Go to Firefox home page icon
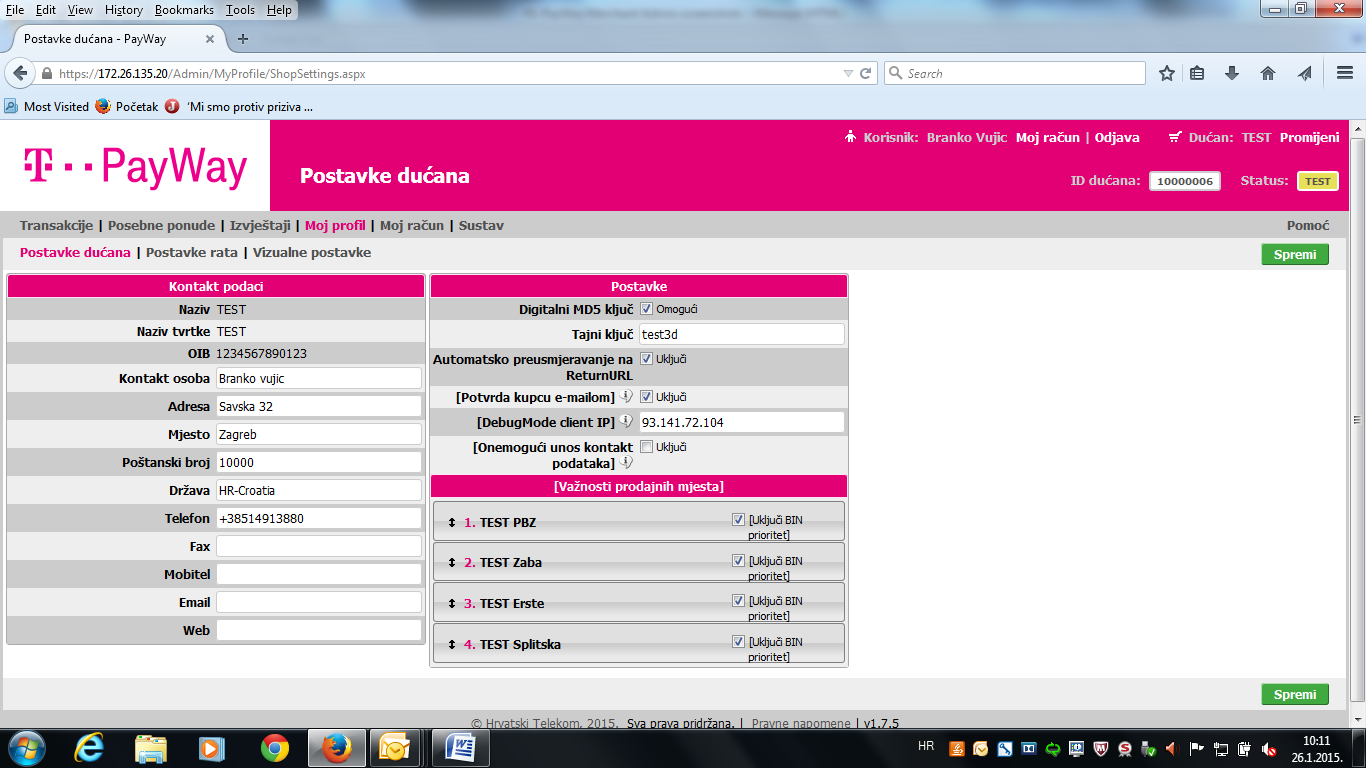 click(1268, 73)
